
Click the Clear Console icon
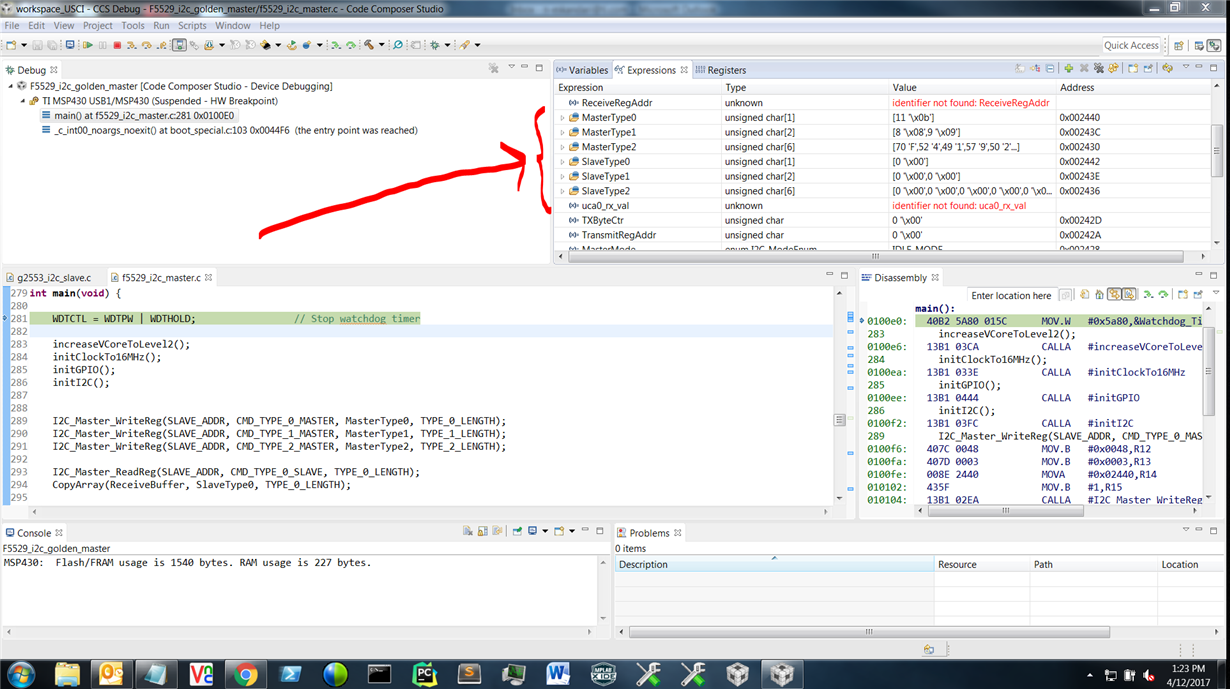click(467, 532)
